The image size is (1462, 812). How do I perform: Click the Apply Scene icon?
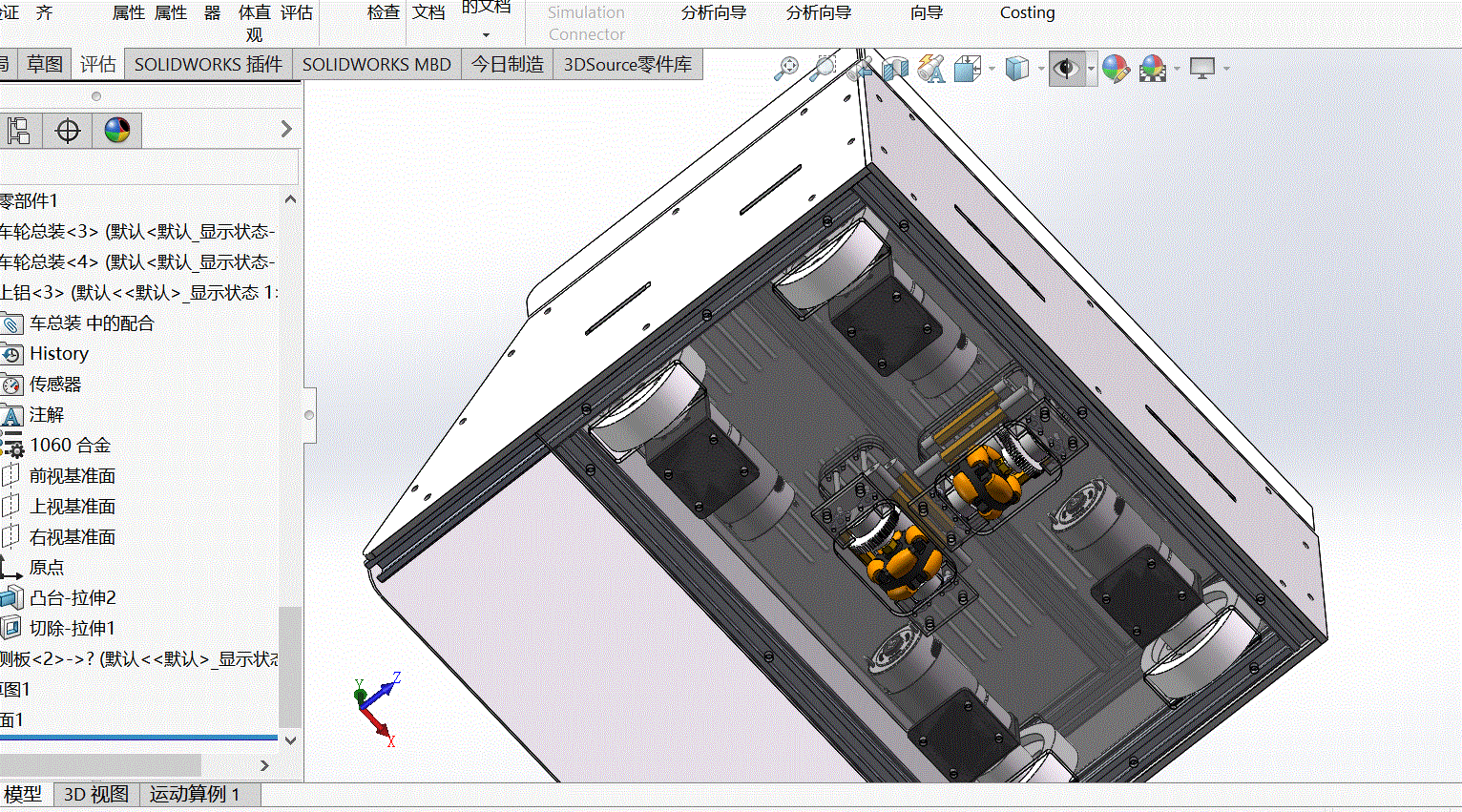click(1153, 68)
